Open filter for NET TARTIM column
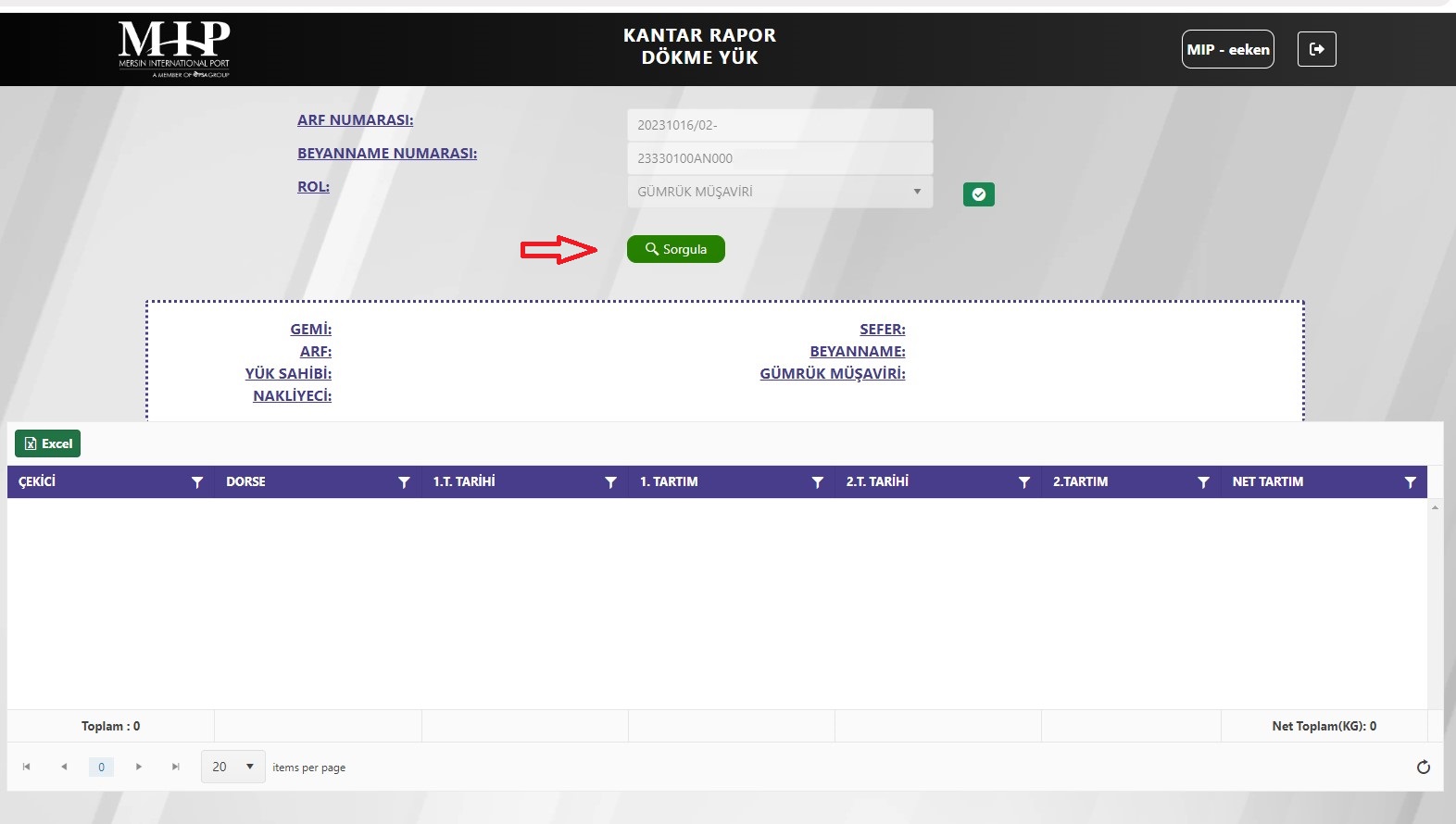 tap(1410, 482)
